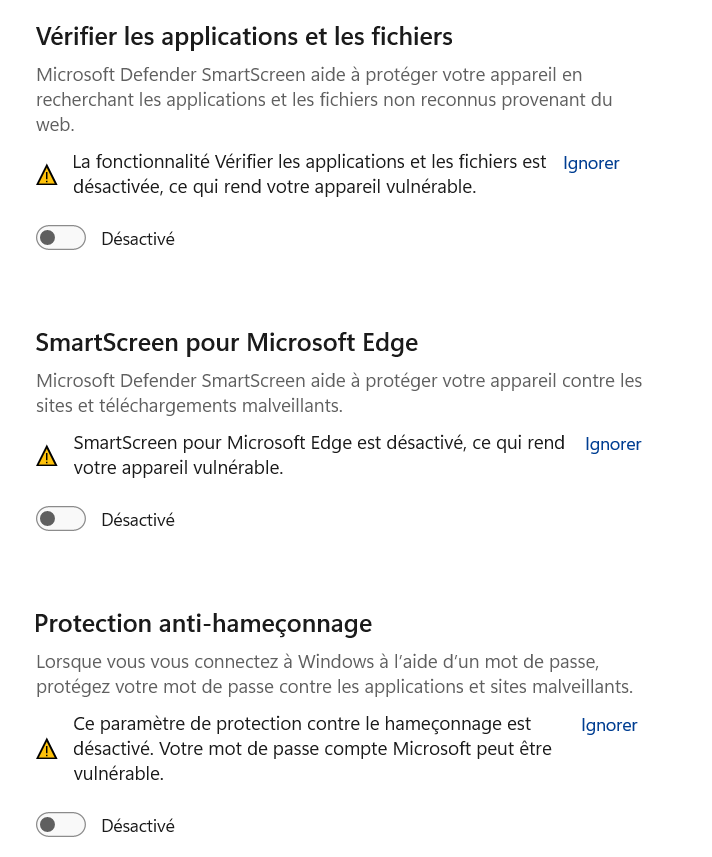
Task: Click warning icon beside hameçonnage protection alert
Action: point(47,748)
